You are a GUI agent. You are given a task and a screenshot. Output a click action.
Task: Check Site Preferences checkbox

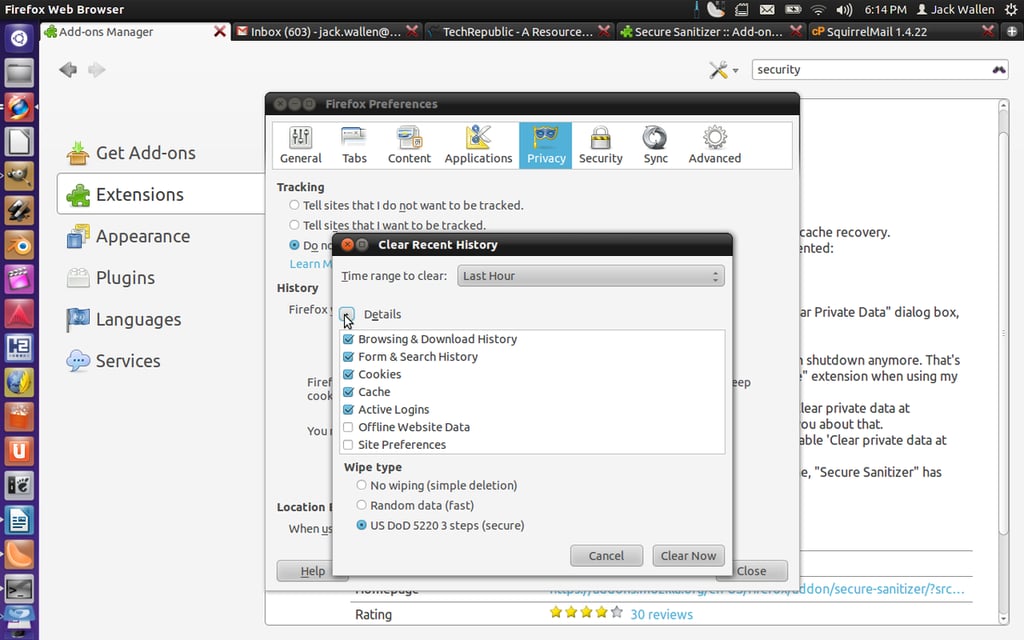(x=348, y=445)
